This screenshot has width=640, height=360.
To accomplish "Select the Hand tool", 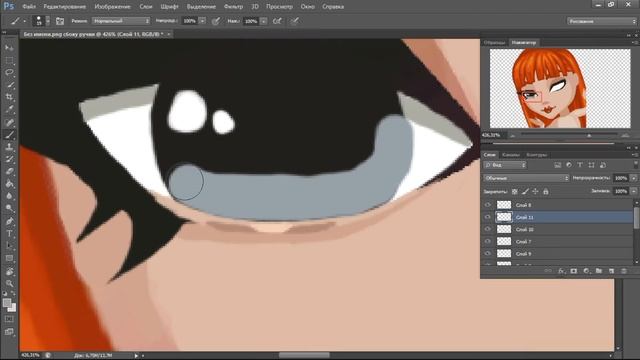I will coord(9,271).
